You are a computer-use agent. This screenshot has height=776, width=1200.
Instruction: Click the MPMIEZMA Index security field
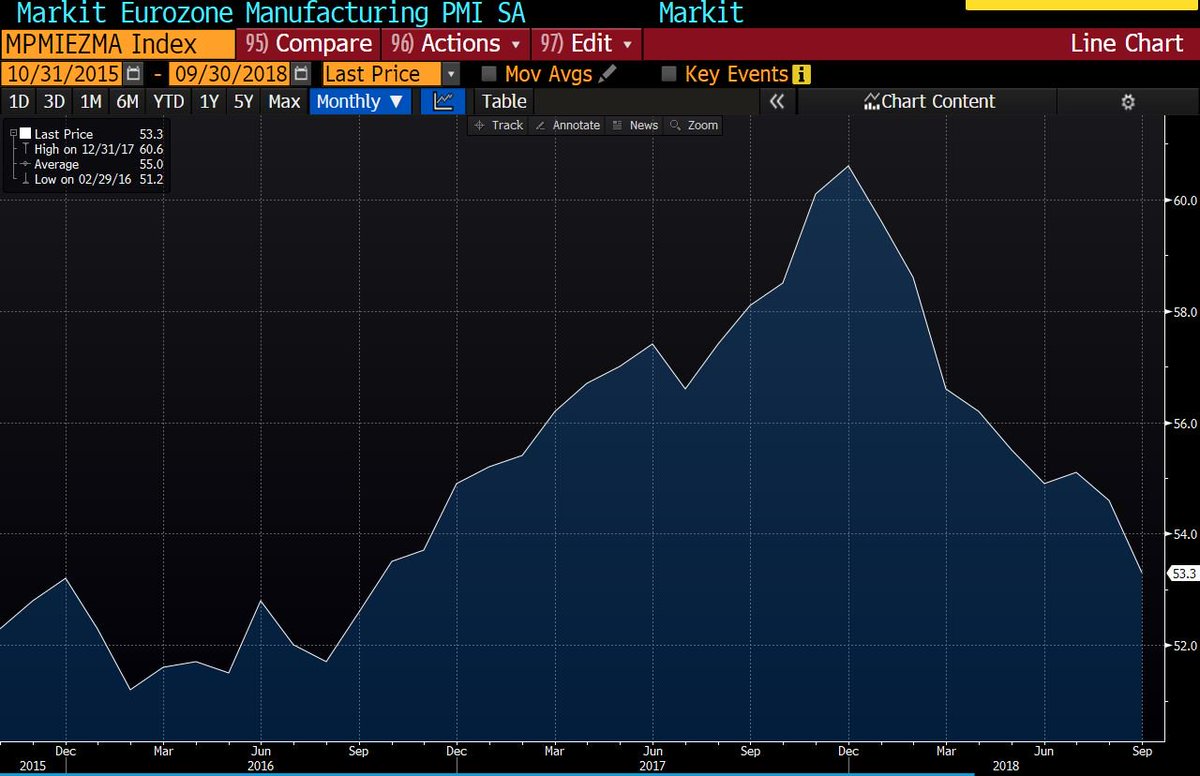click(117, 44)
